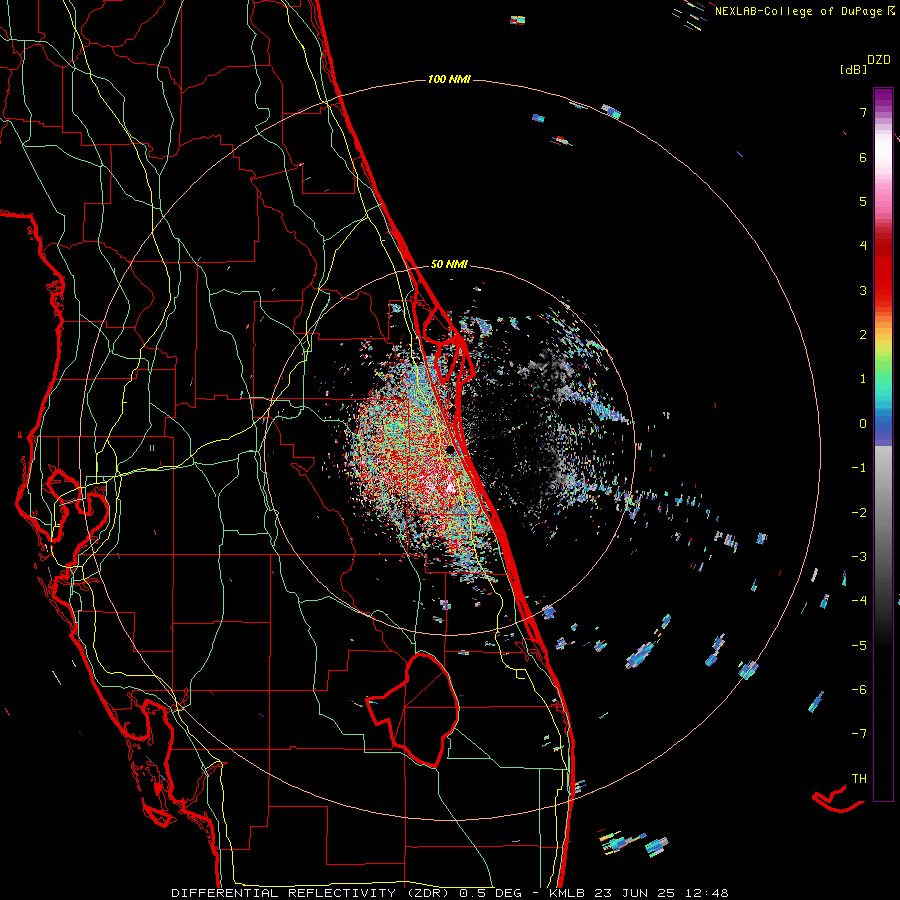Click the -5 tick on the color scale
This screenshot has height=900, width=900.
(859, 646)
